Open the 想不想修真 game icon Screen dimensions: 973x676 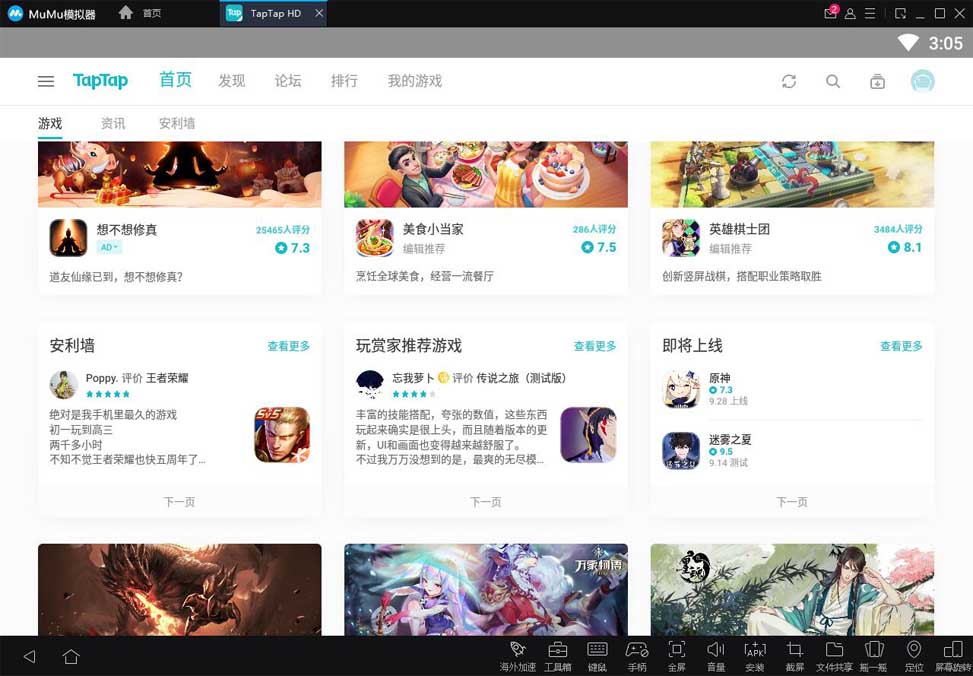pos(68,237)
